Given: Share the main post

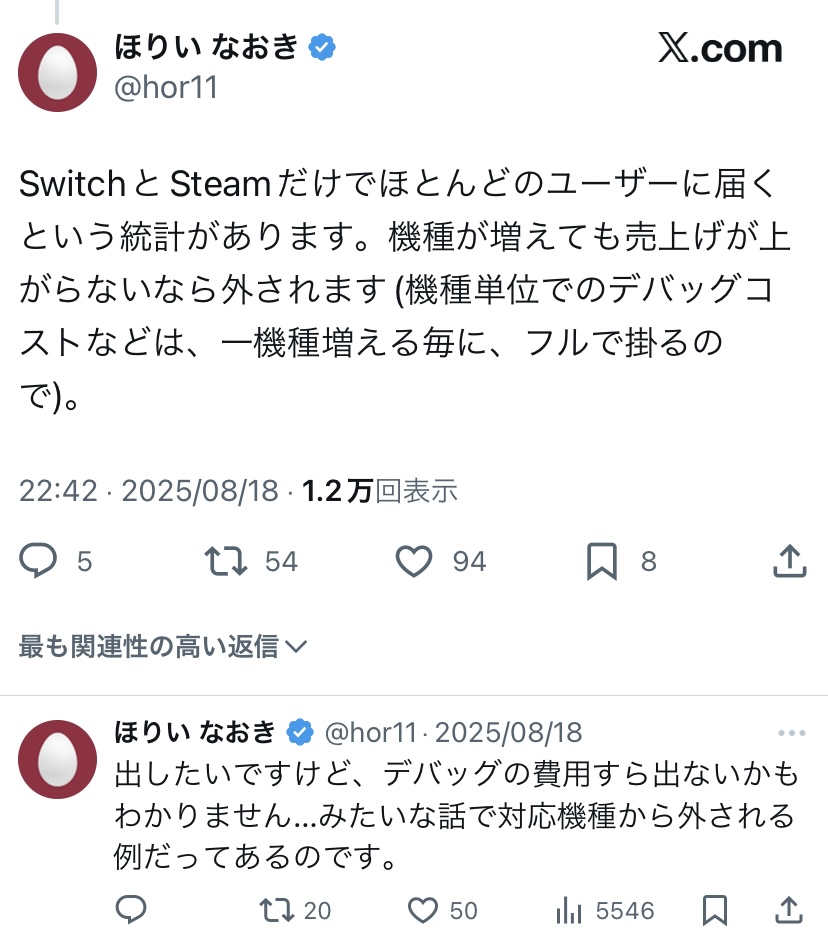Looking at the screenshot, I should tap(790, 562).
